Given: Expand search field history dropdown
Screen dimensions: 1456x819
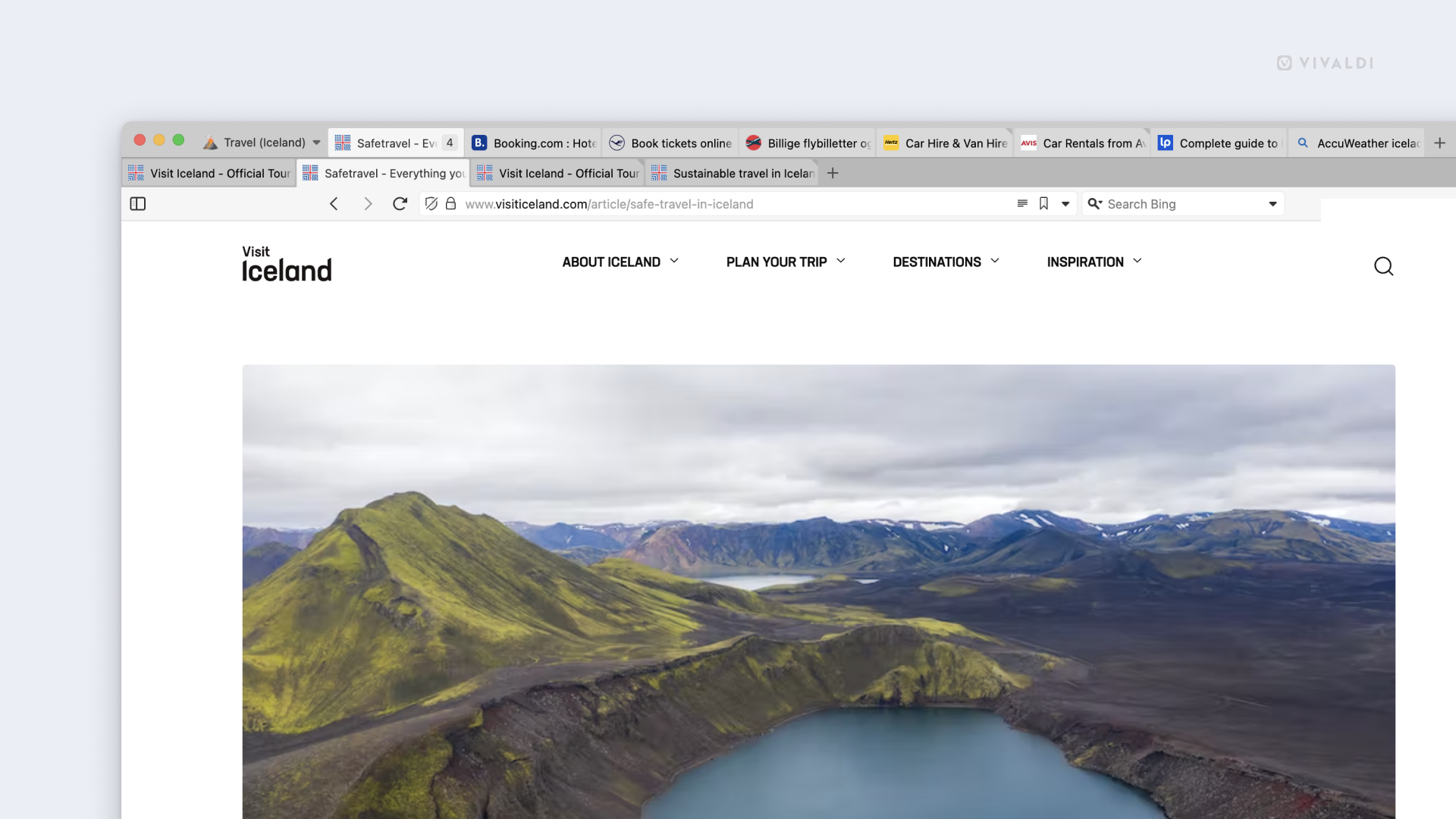Looking at the screenshot, I should [x=1272, y=204].
